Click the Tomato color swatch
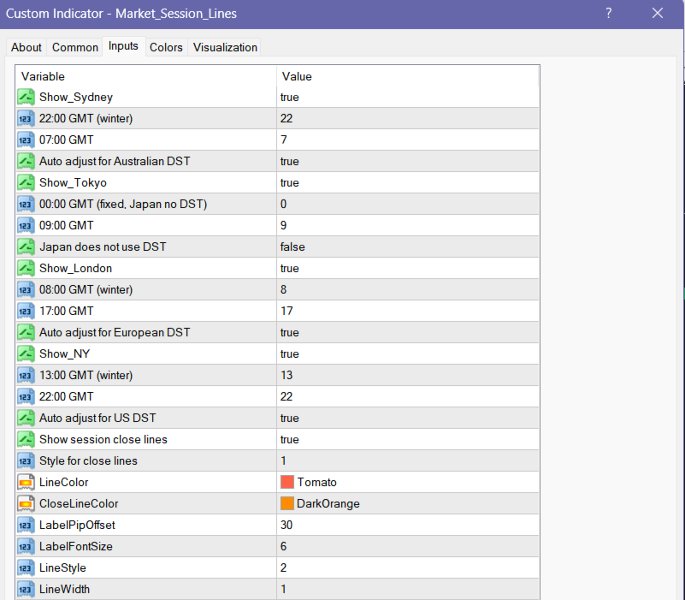This screenshot has width=685, height=600. 287,482
